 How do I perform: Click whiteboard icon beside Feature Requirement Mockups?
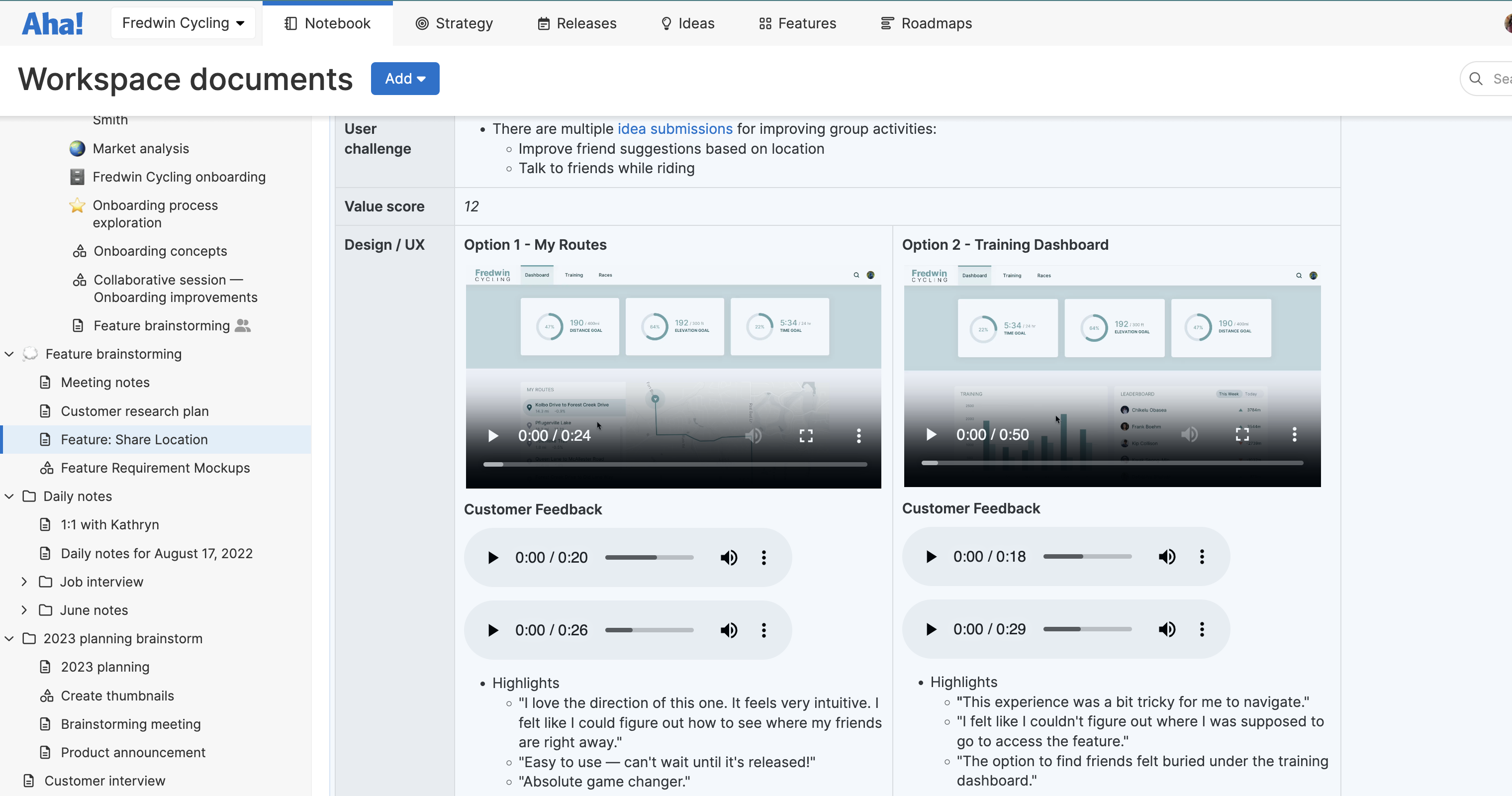click(46, 468)
